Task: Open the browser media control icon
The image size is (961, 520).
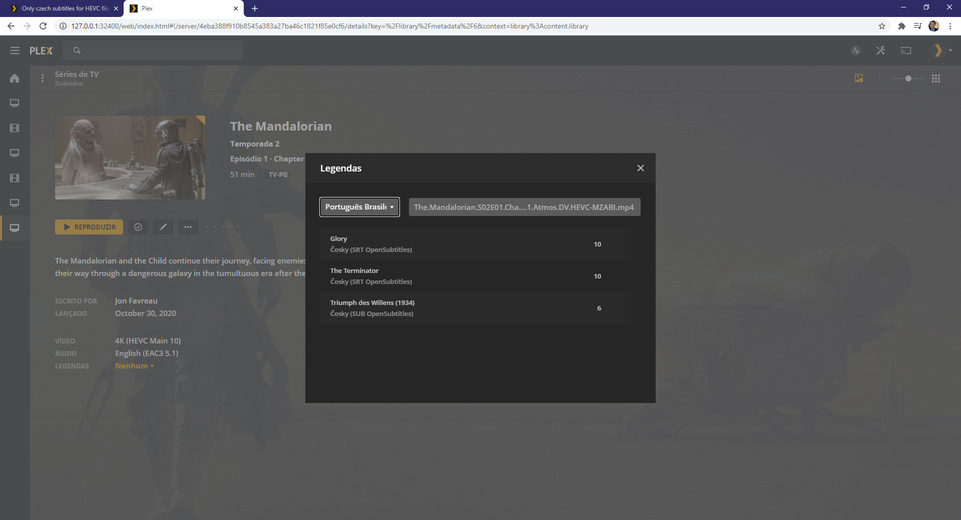Action: [917, 26]
